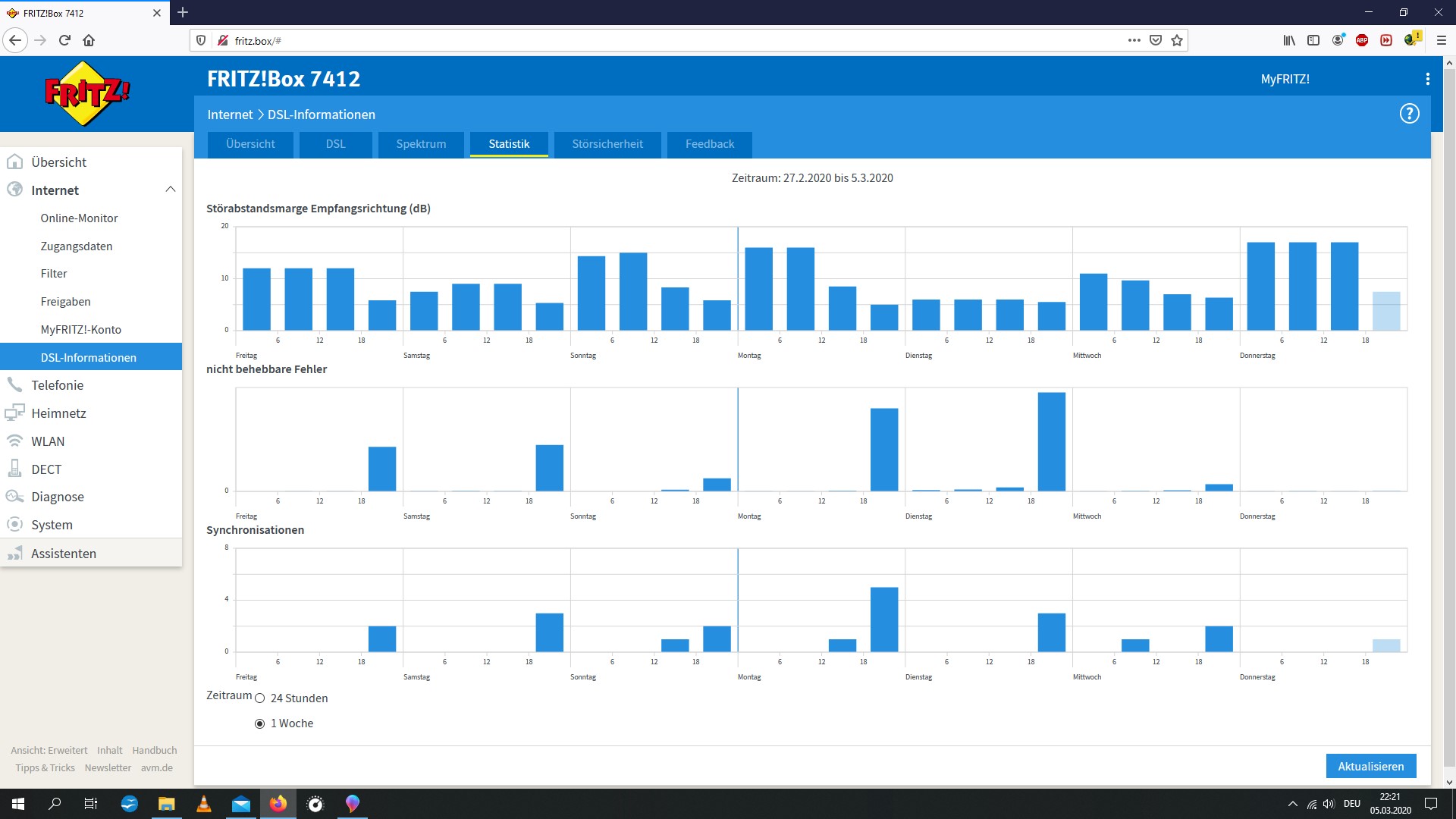Expand the System menu section
1456x819 pixels.
[x=52, y=525]
